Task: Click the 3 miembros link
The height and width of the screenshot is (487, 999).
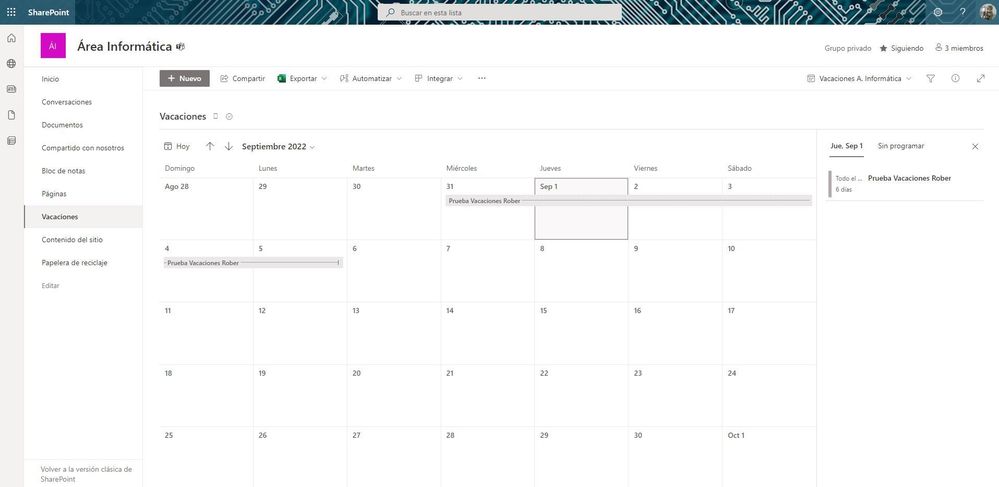Action: [x=959, y=48]
